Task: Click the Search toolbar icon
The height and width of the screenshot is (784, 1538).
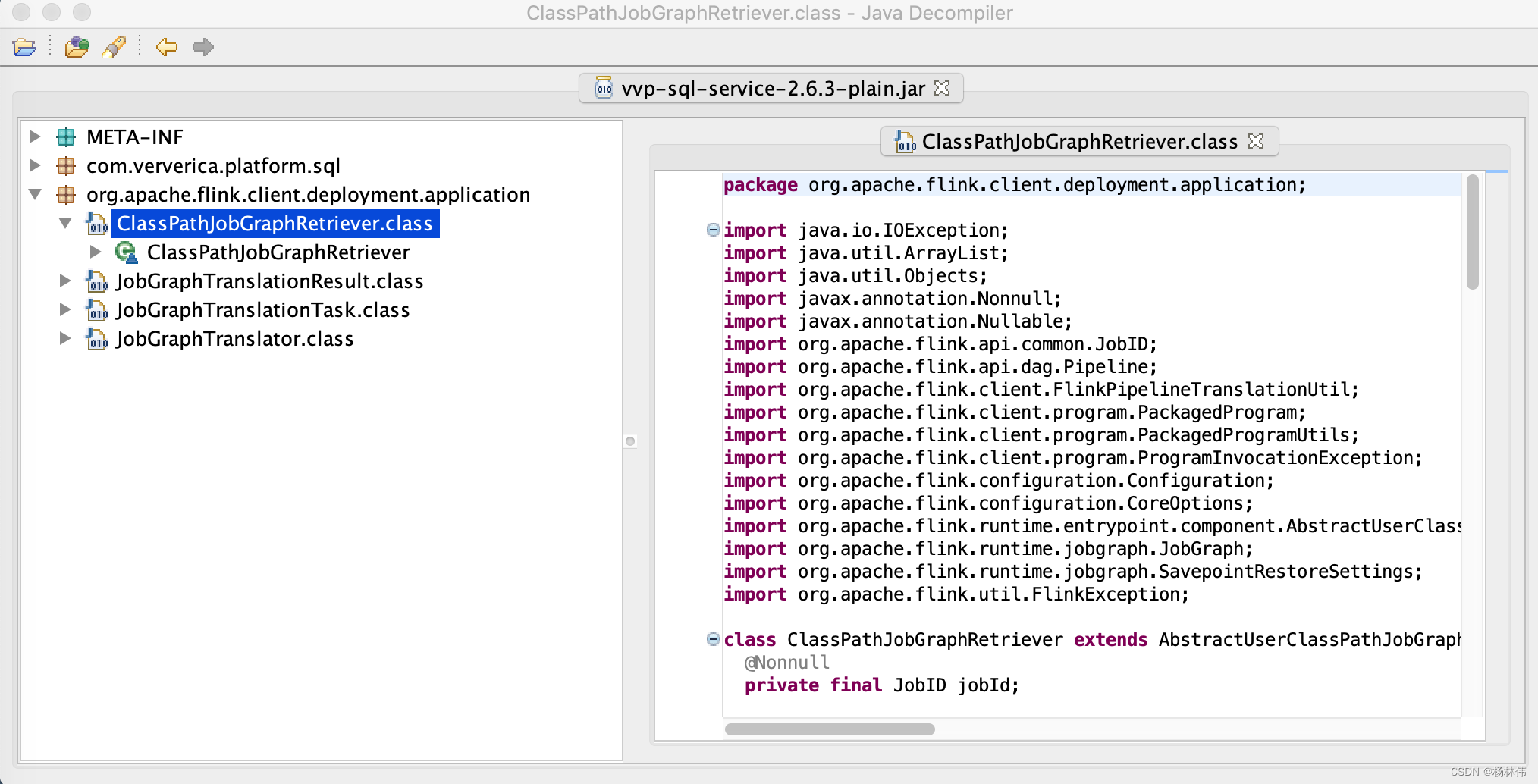Action: [x=115, y=48]
